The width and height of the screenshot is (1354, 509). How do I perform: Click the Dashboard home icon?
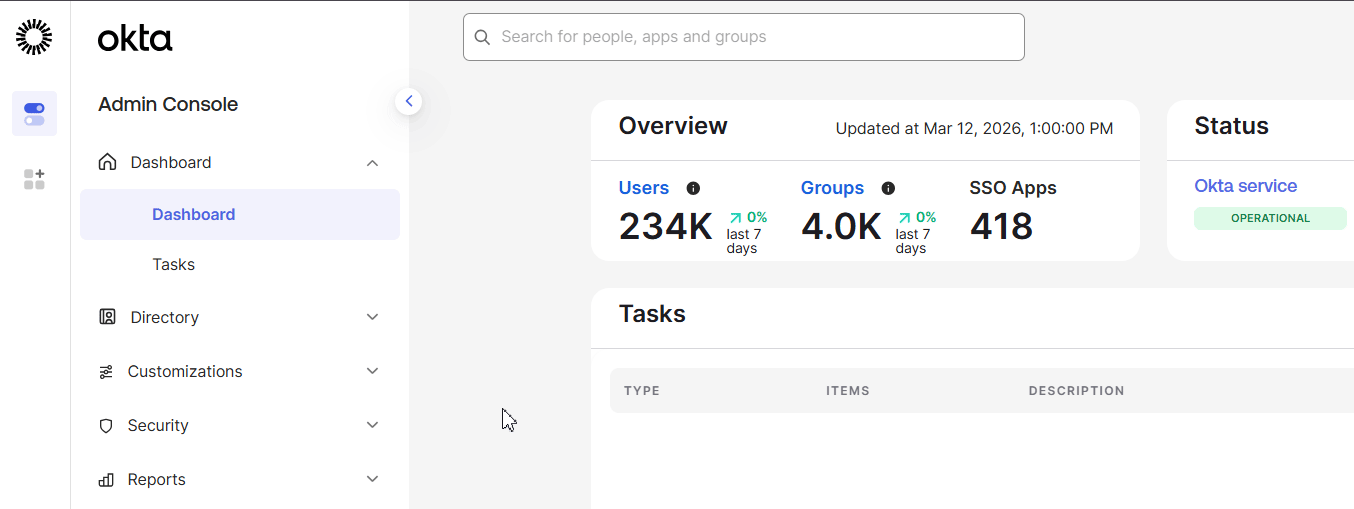[x=107, y=162]
